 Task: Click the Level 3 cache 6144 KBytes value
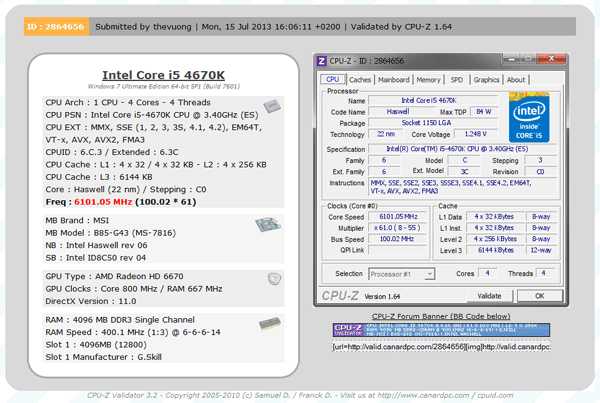(495, 250)
